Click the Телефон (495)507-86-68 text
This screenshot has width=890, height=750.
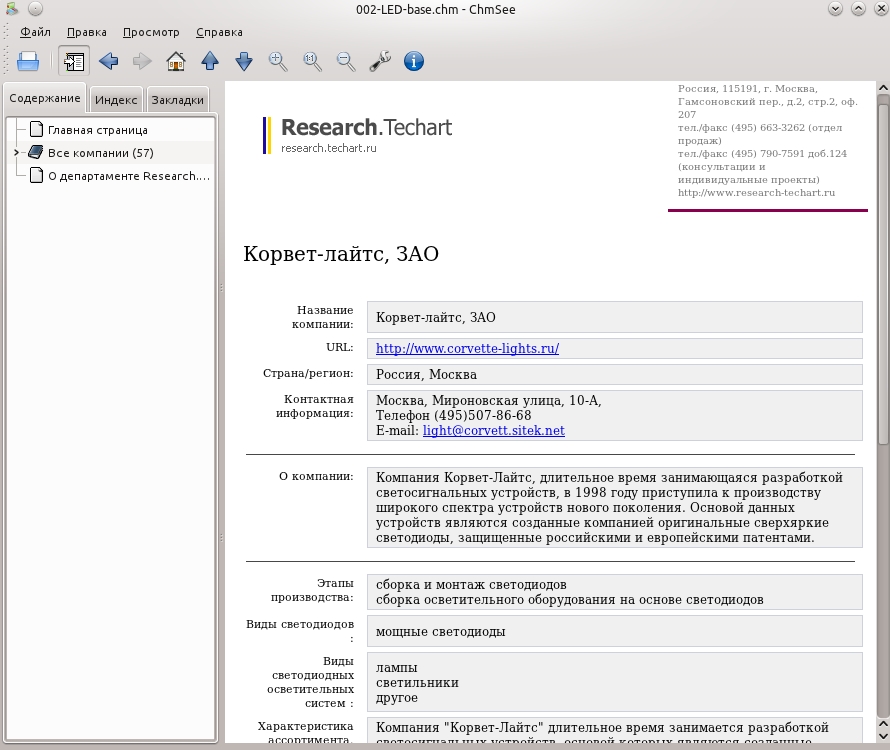point(454,416)
